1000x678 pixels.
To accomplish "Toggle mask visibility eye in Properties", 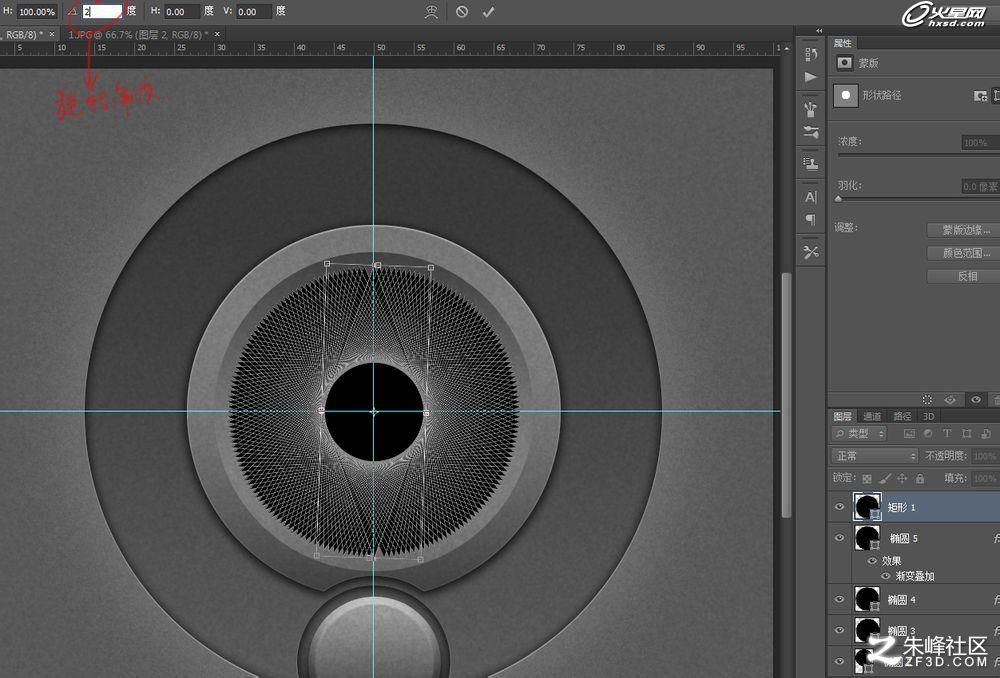I will coord(976,400).
